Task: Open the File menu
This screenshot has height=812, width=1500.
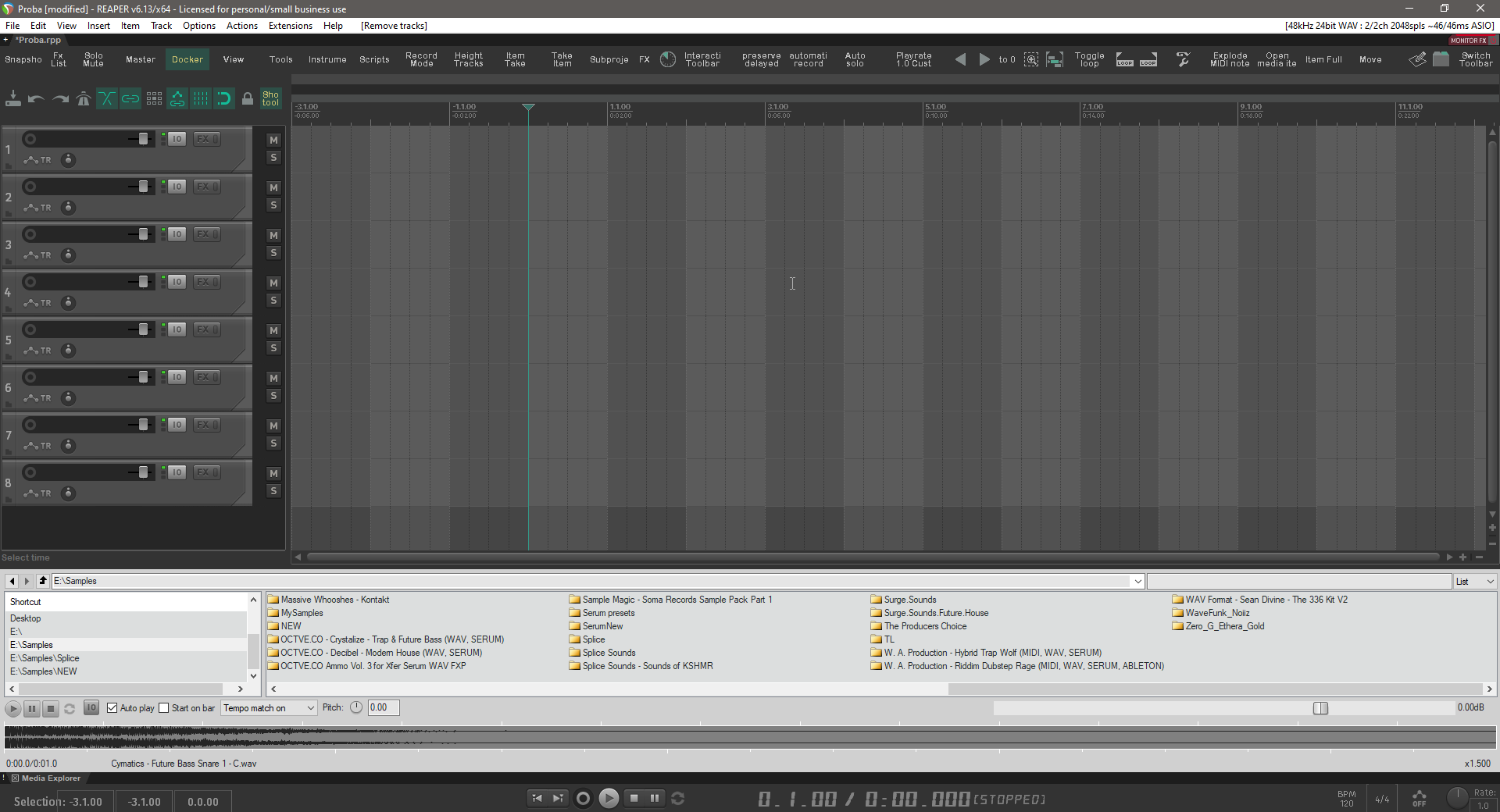Action: (12, 26)
